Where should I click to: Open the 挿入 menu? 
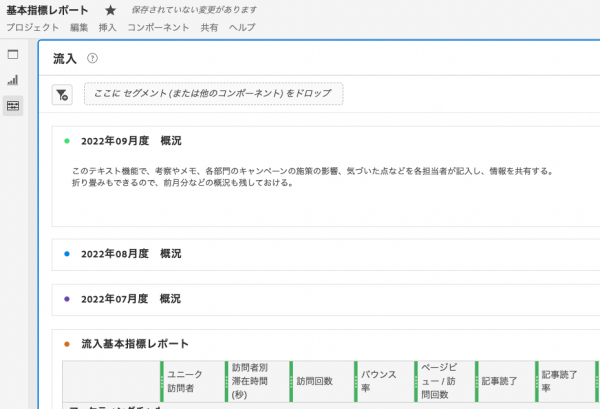pyautogui.click(x=107, y=27)
